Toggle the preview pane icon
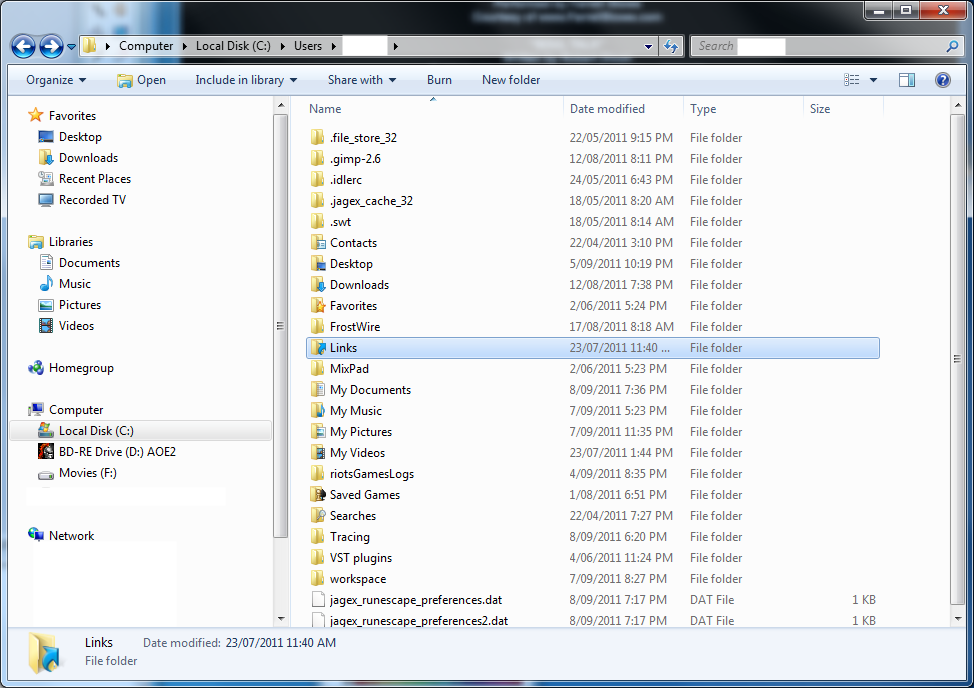 [907, 80]
